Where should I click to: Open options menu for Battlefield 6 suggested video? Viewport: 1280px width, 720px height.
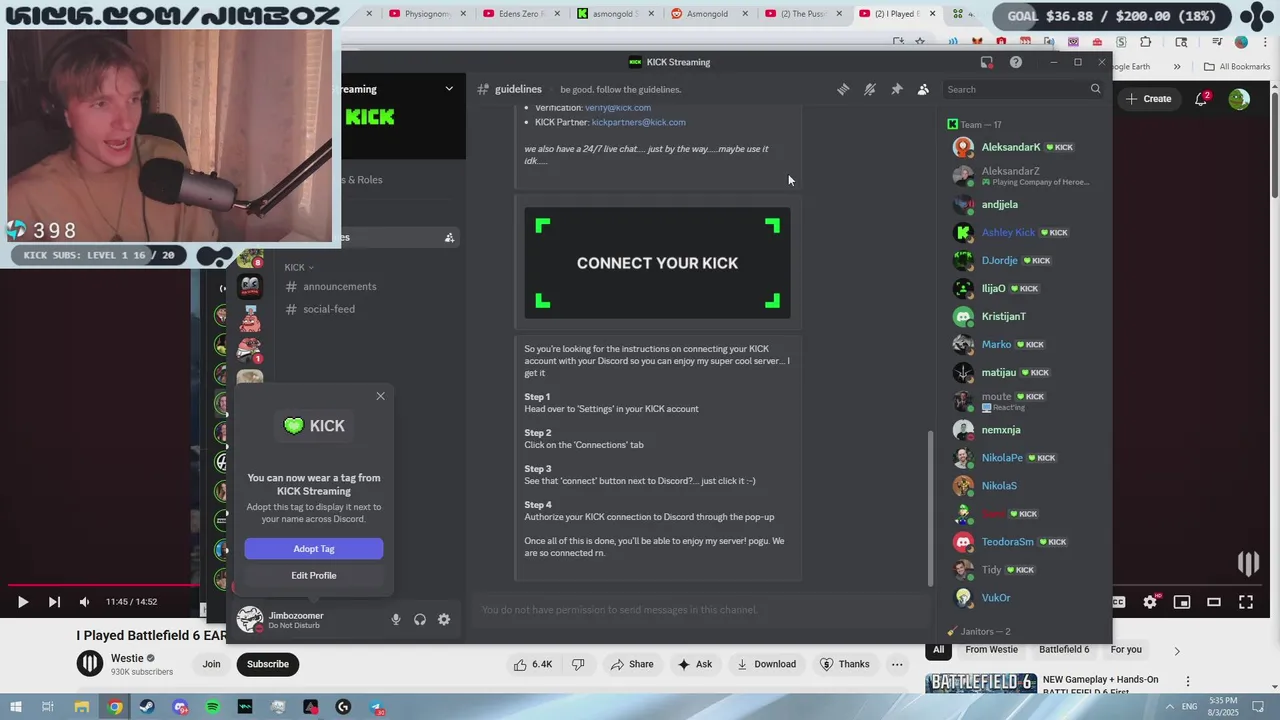(x=1188, y=681)
